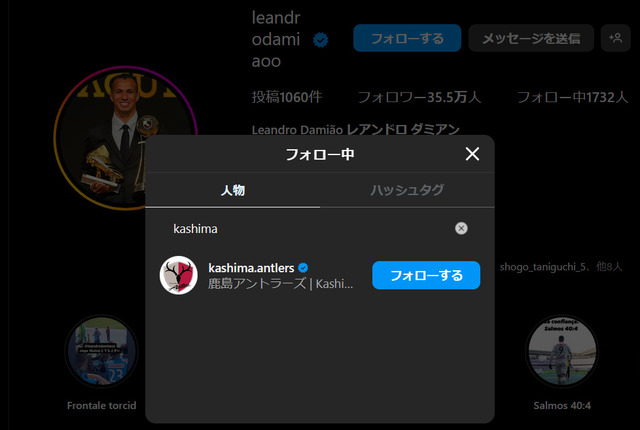This screenshot has width=640, height=430.
Task: Switch to the ハッシュタグ tab
Action: click(x=407, y=190)
